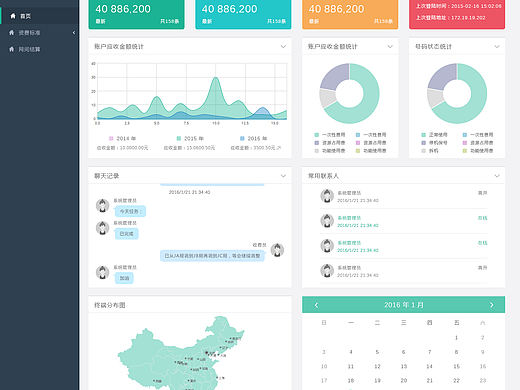This screenshot has height=390, width=520.
Task: Collapse the 账户应收金额统计 donut panel chevron
Action: pos(390,46)
